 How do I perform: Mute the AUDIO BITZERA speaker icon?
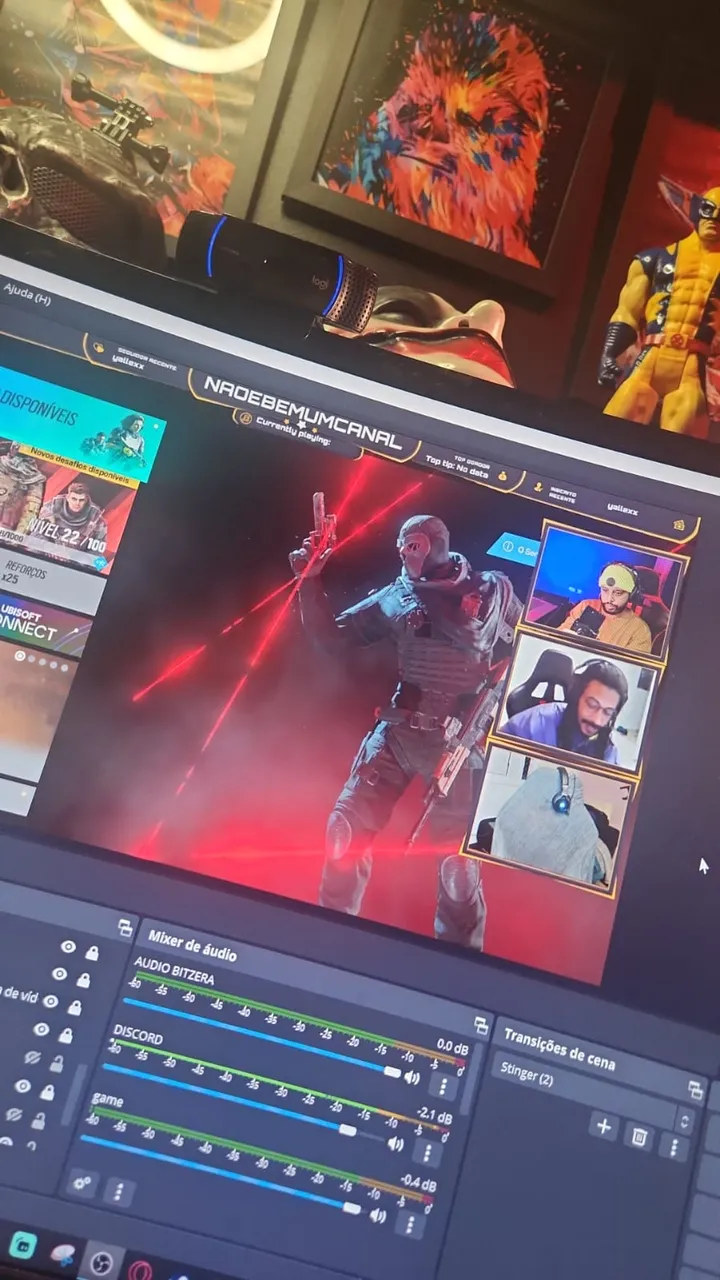tap(411, 1077)
